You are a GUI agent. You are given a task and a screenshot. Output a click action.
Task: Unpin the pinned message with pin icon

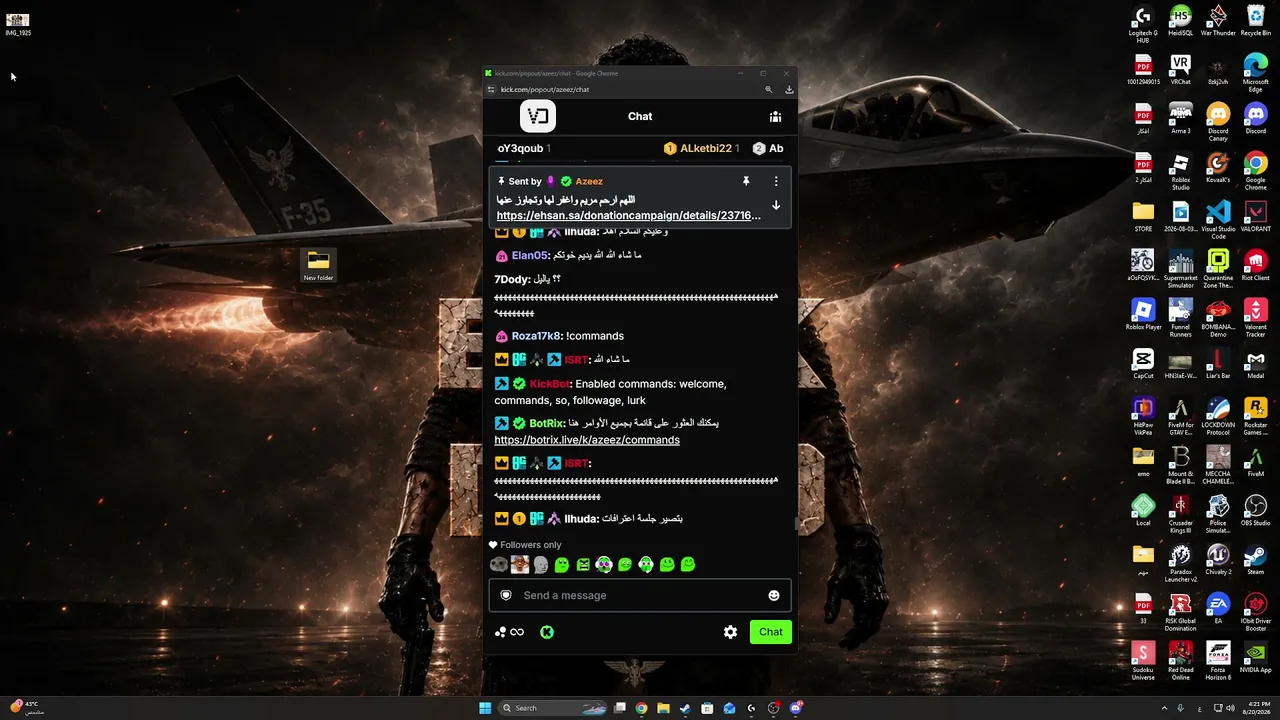click(745, 181)
